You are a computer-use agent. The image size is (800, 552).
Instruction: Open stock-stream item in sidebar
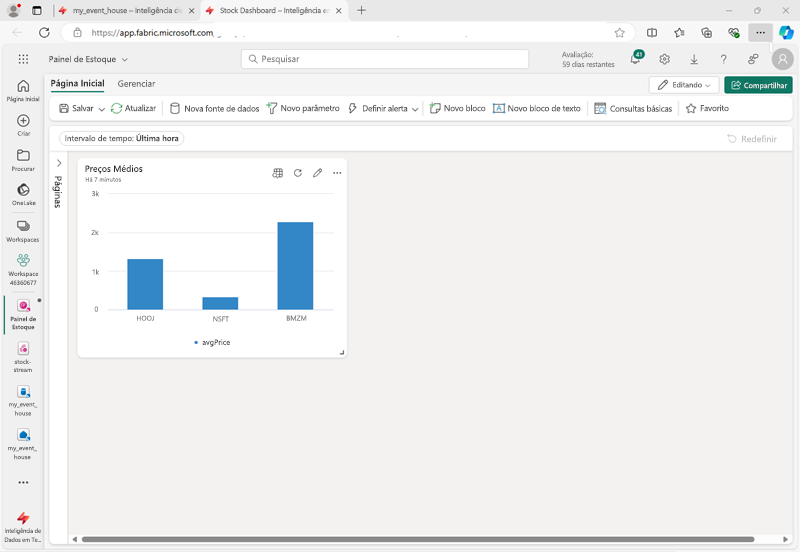click(23, 357)
